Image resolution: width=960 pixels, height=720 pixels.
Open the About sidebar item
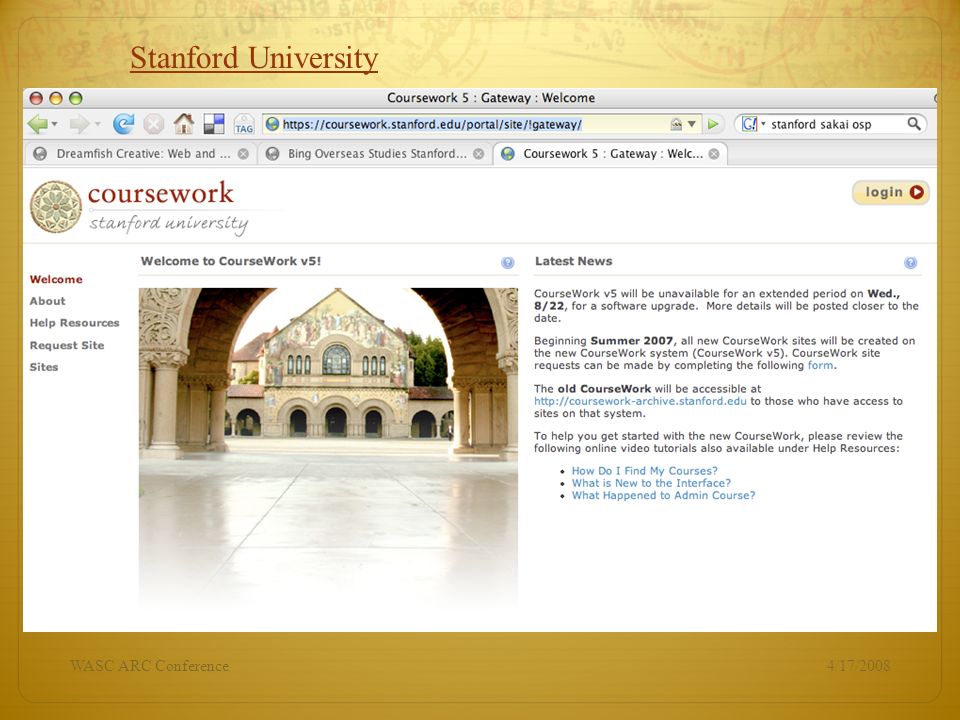pos(47,301)
